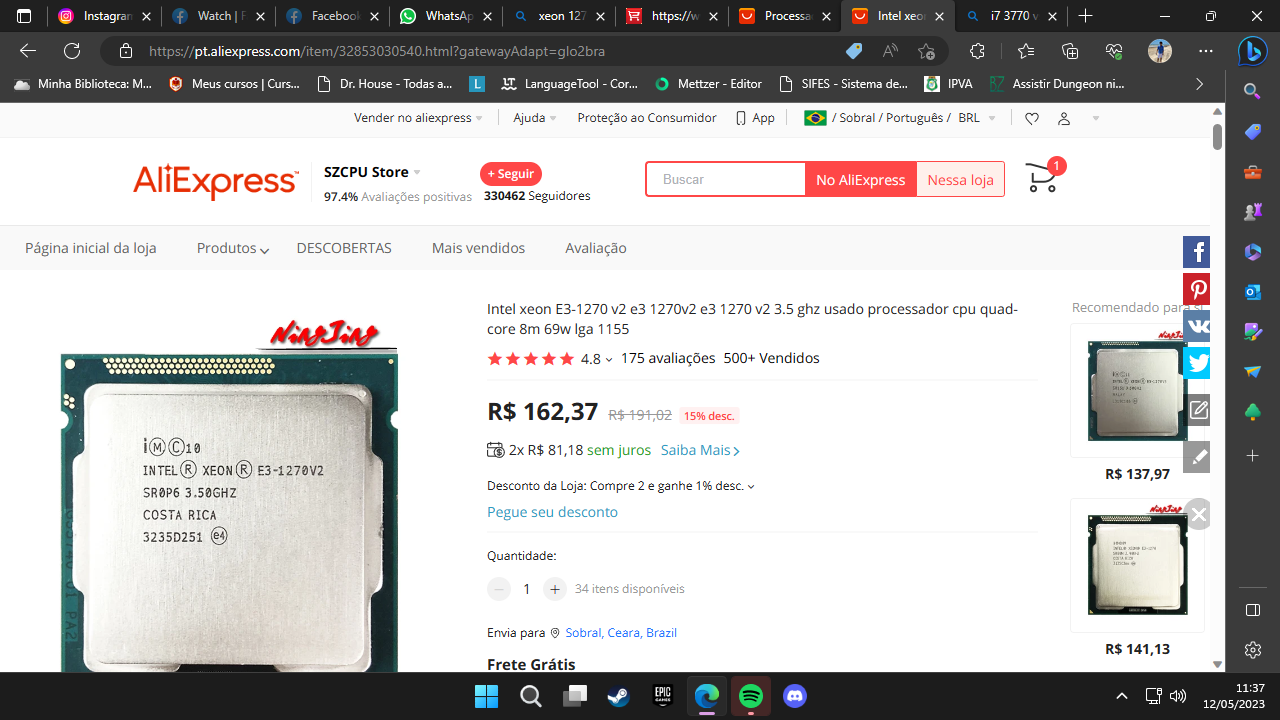Screen dimensions: 1280x720
Task: Open Edge settings and more menu
Action: click(1205, 51)
